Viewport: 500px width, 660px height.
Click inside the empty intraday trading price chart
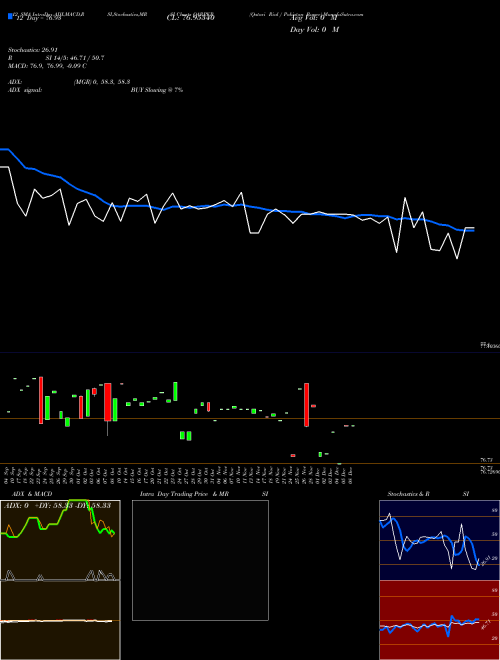[x=200, y=560]
